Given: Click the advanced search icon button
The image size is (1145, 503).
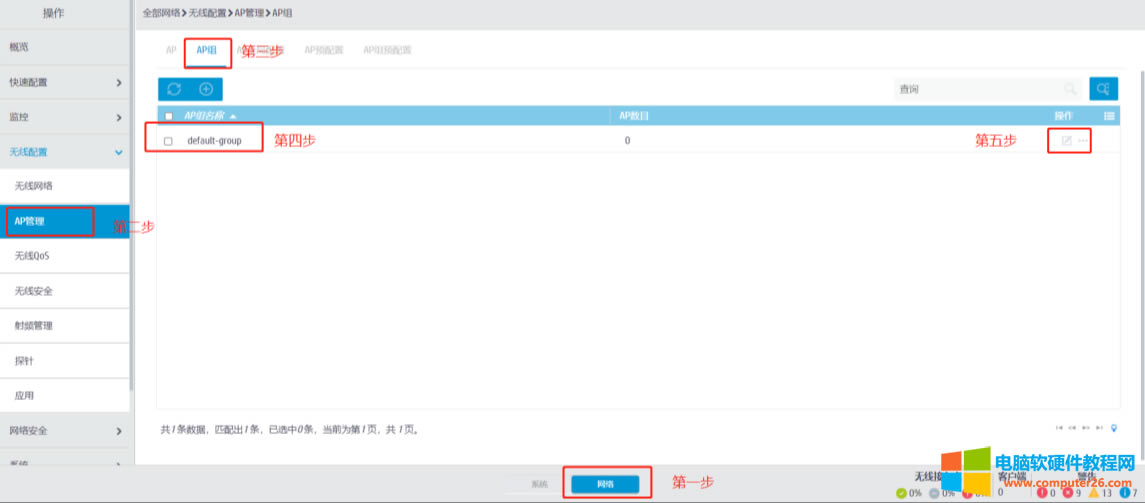Looking at the screenshot, I should pos(1103,89).
